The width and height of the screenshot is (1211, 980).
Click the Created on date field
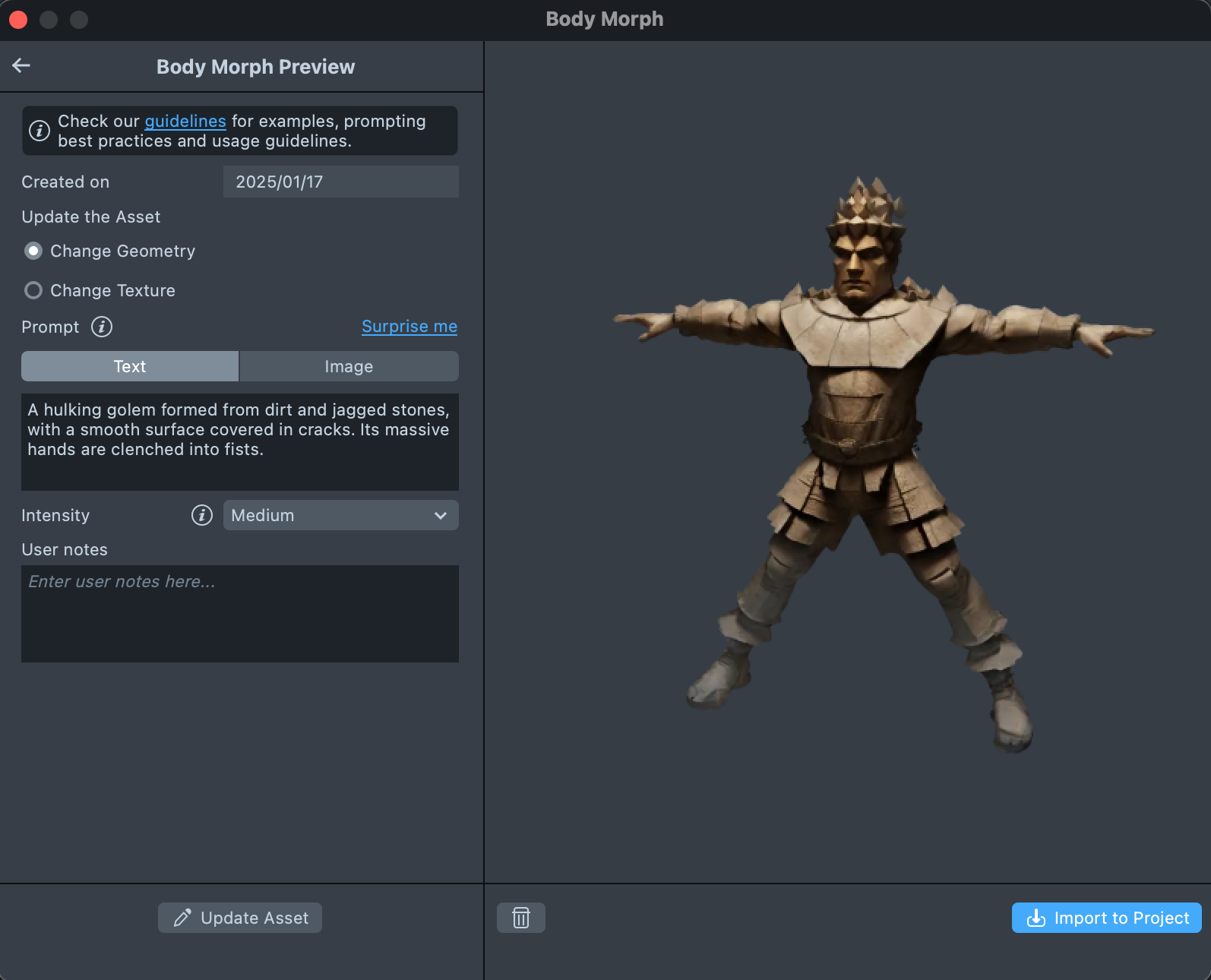(340, 182)
